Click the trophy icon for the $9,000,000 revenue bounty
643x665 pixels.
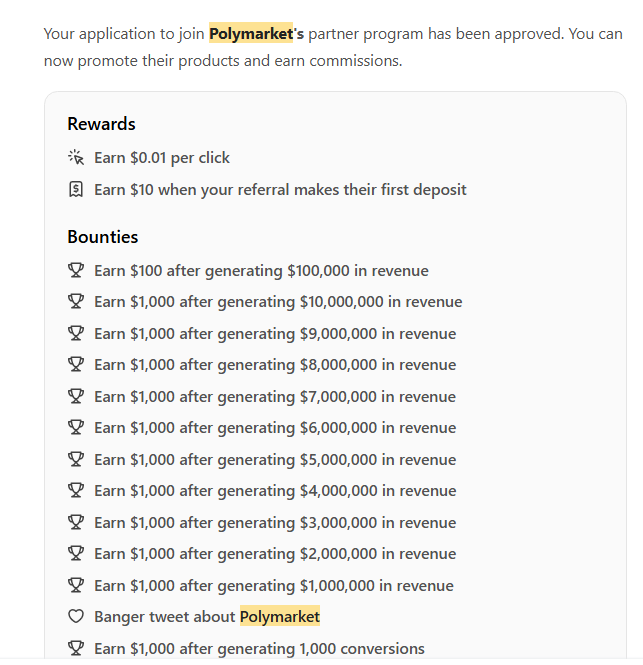[x=76, y=333]
